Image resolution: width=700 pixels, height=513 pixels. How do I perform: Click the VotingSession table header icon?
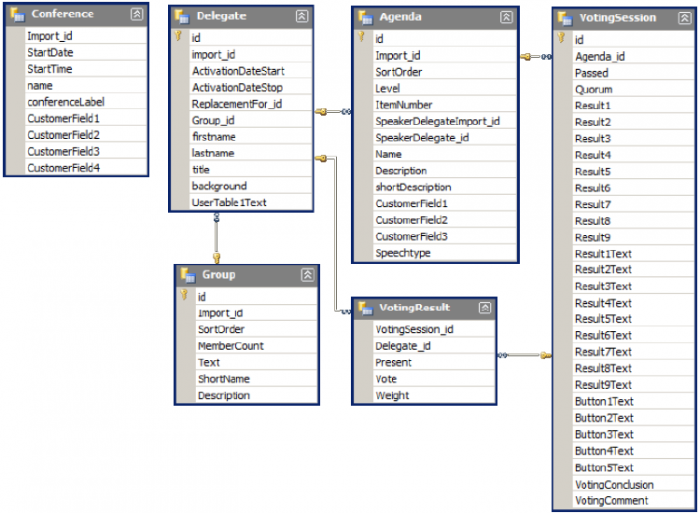pos(565,18)
